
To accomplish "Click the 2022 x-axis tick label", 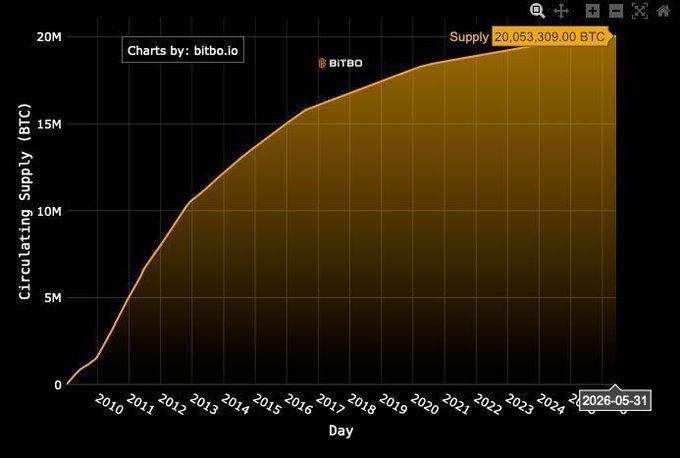I will 488,404.
